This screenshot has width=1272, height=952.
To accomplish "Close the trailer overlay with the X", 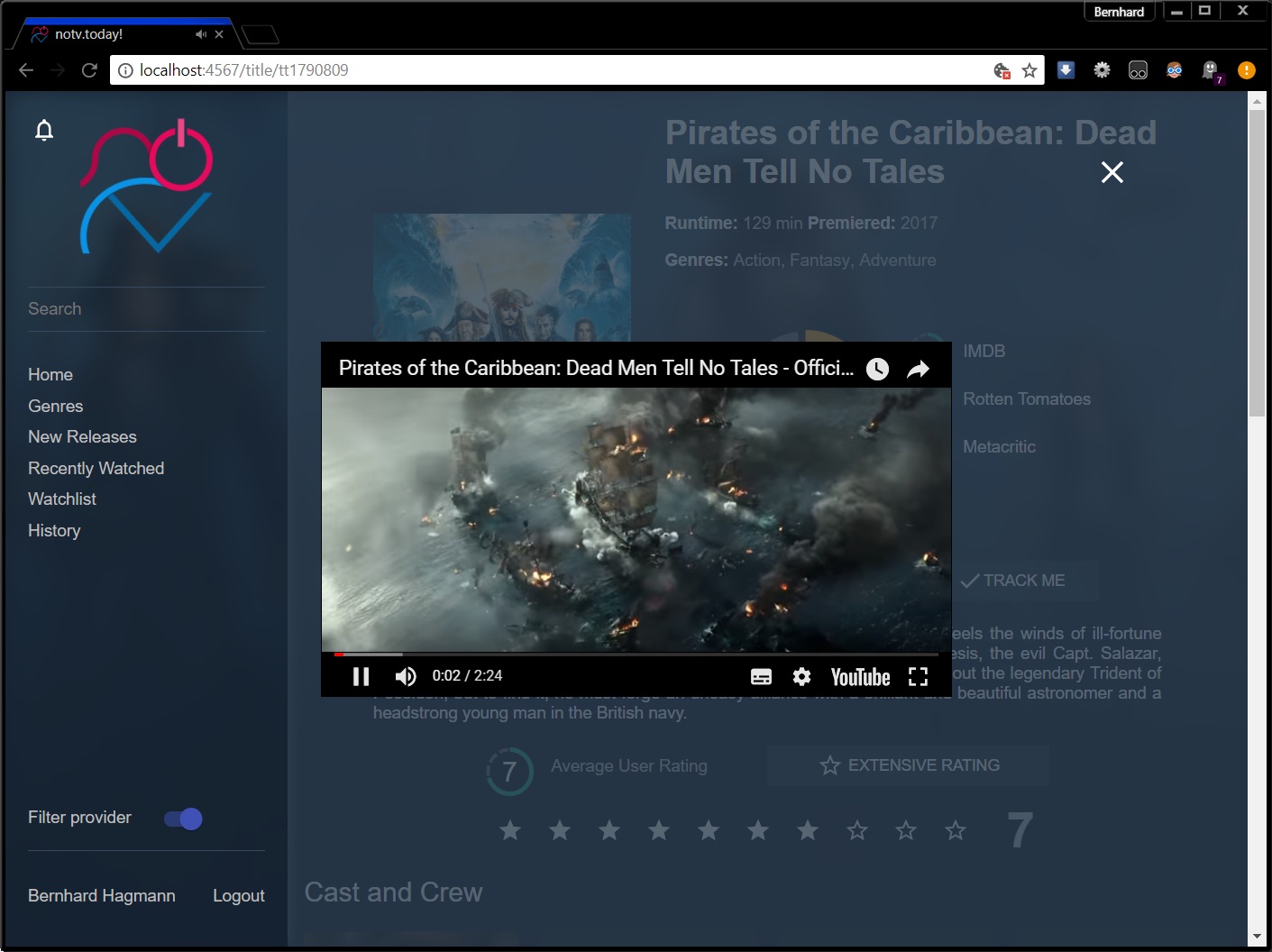I will [x=1112, y=172].
